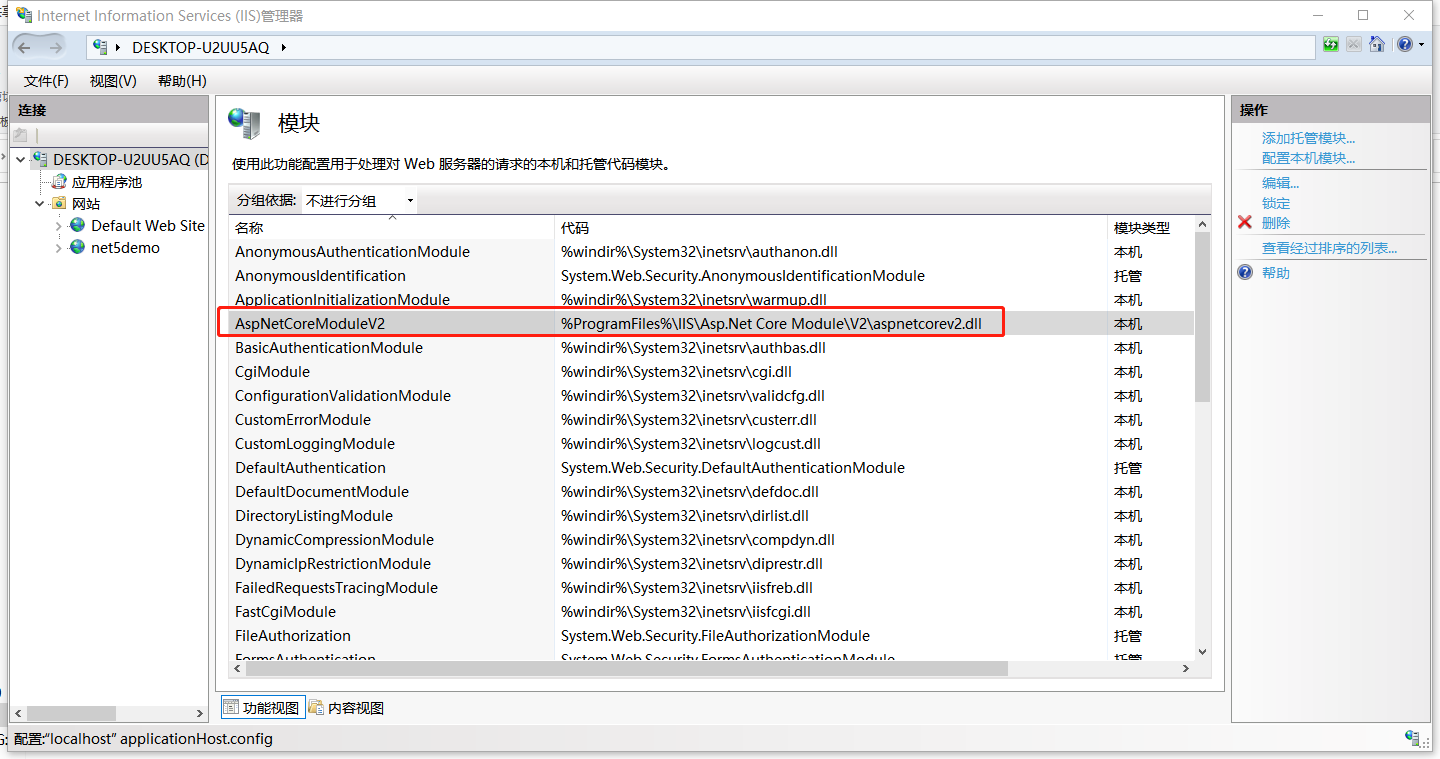Sort by the 代码 column header
This screenshot has width=1440, height=759.
[x=831, y=228]
